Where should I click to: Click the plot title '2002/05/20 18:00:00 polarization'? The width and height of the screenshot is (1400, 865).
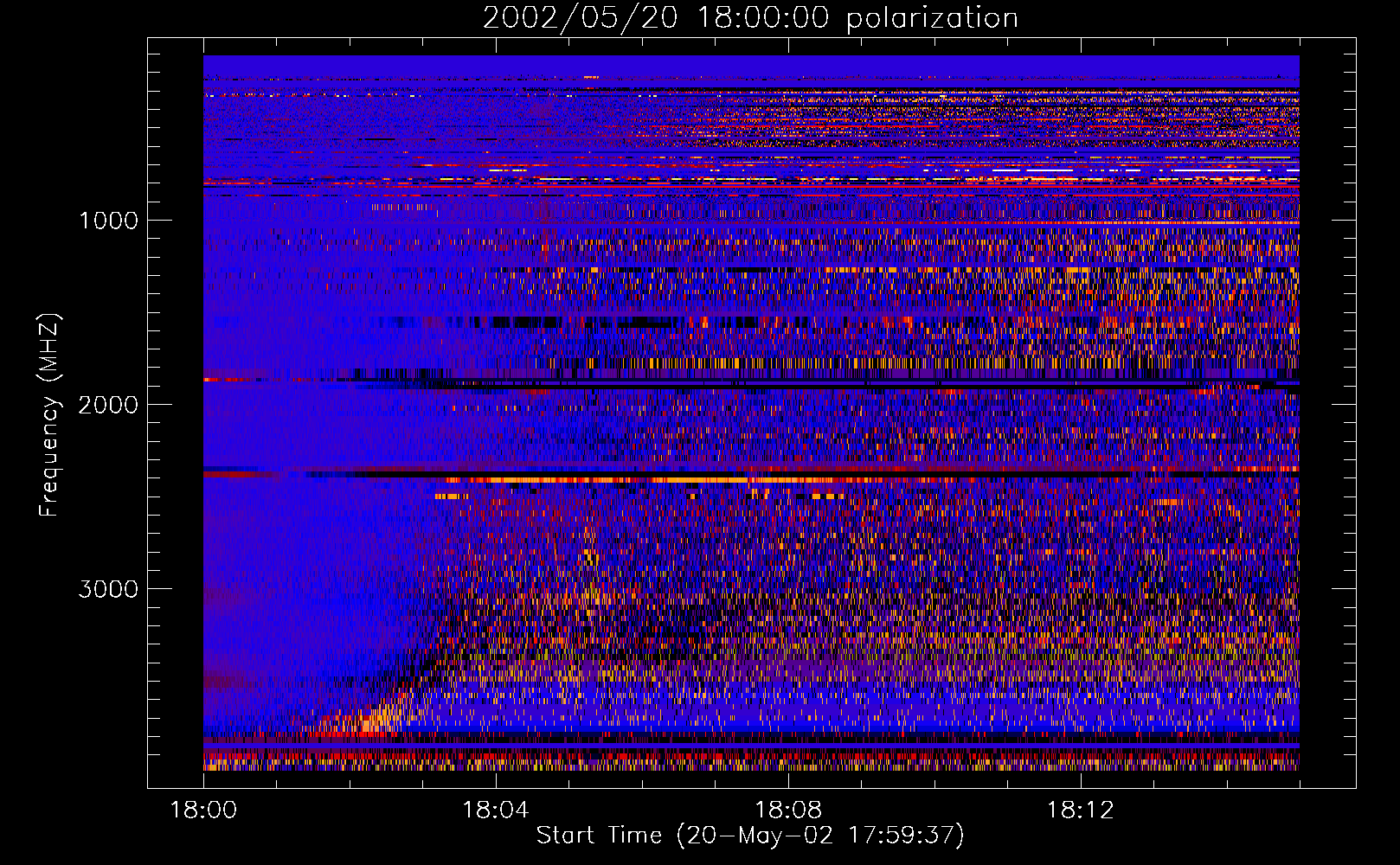[750, 18]
